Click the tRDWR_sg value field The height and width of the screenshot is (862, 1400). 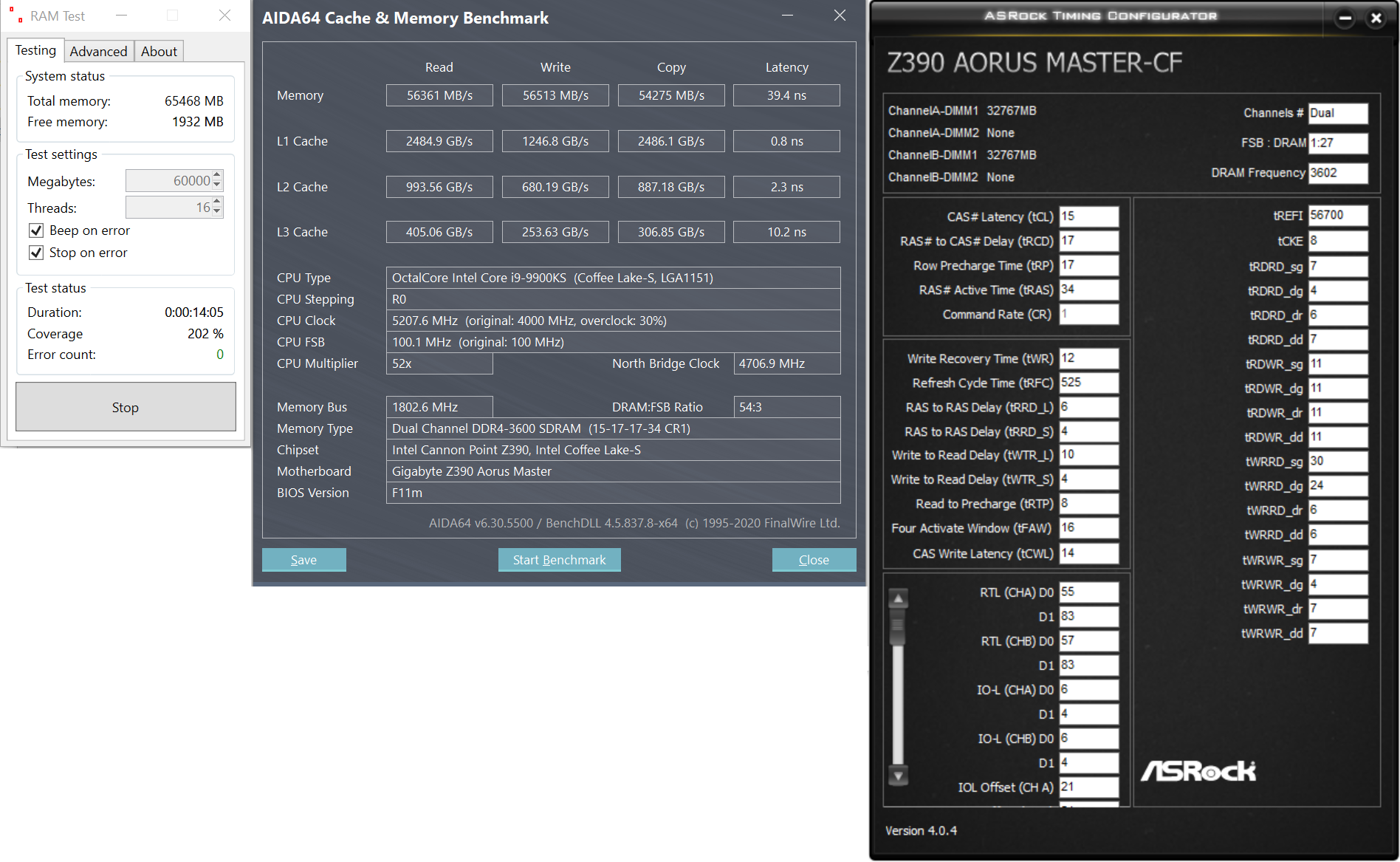(x=1338, y=363)
